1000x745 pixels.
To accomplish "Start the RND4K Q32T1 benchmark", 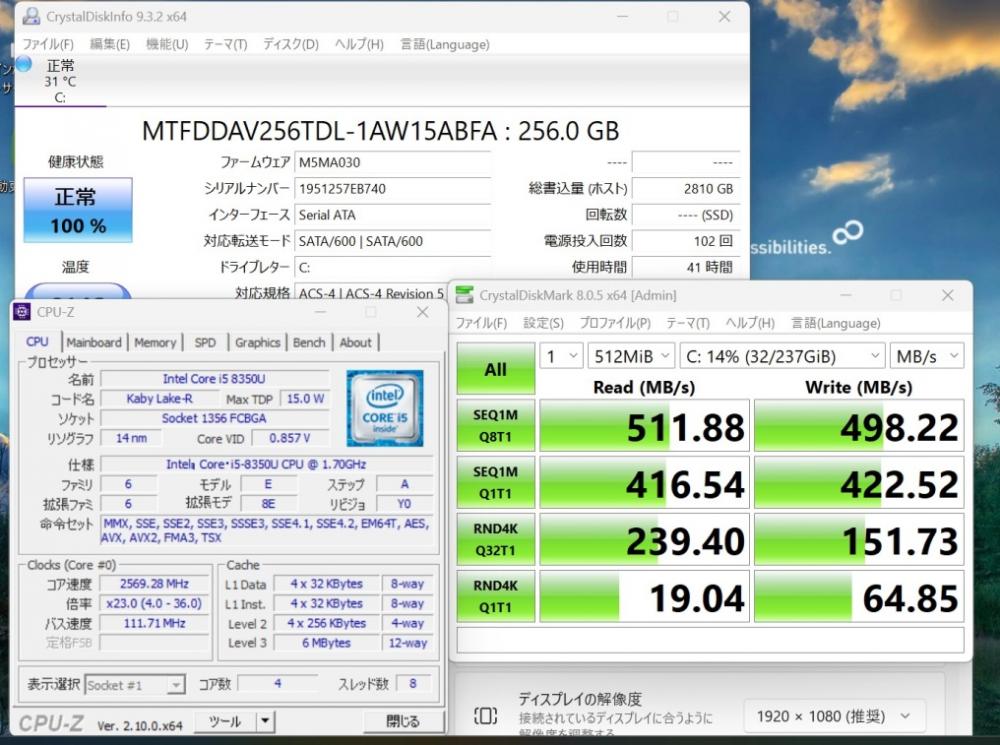I will (496, 539).
